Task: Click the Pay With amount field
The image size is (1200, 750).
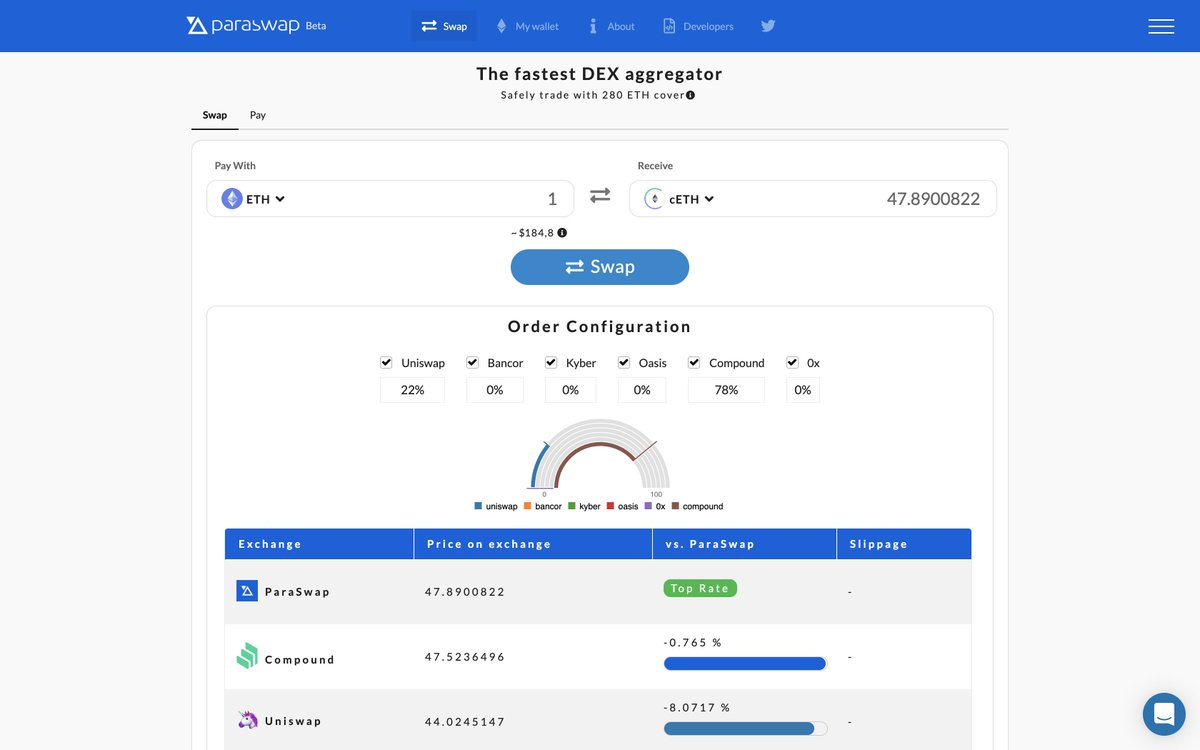Action: coord(432,199)
